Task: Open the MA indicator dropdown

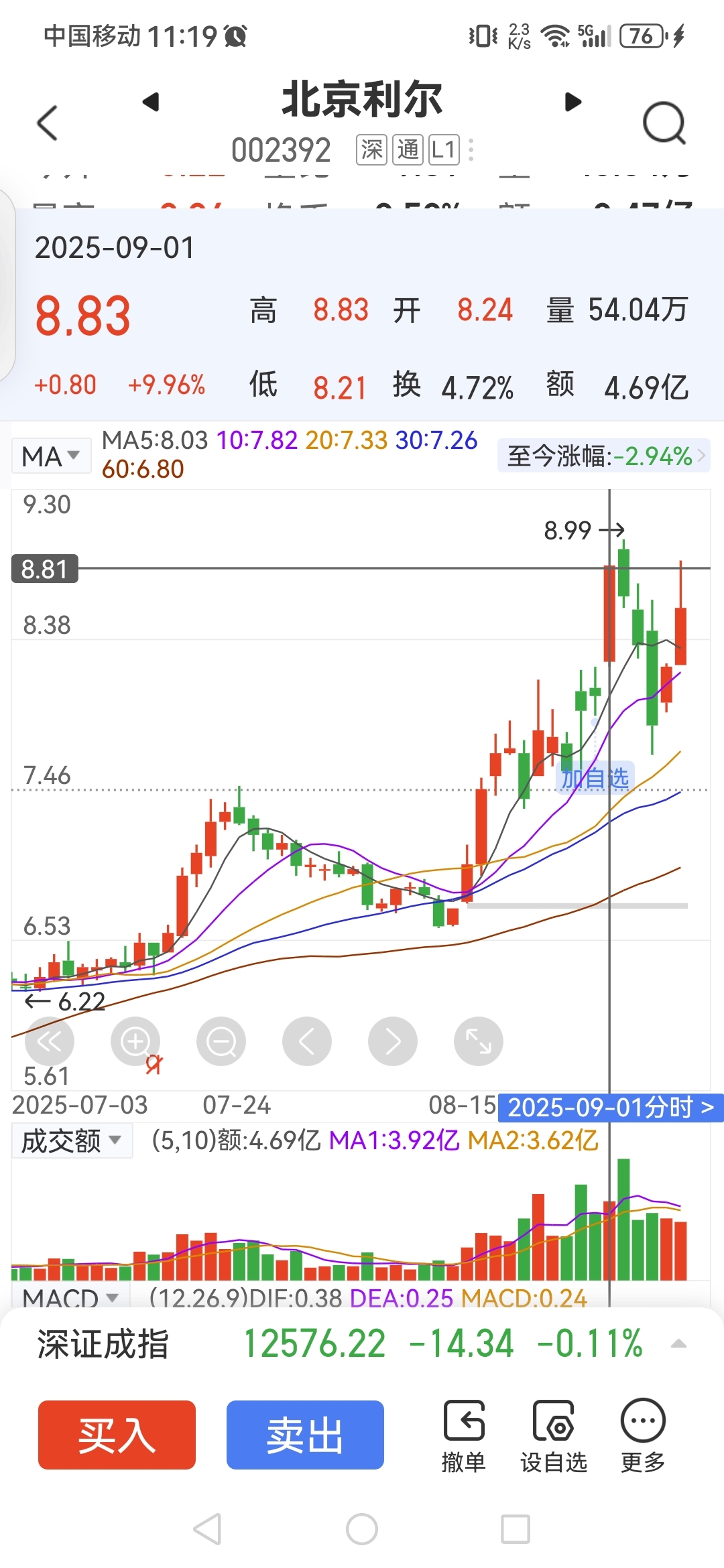Action: 52,456
